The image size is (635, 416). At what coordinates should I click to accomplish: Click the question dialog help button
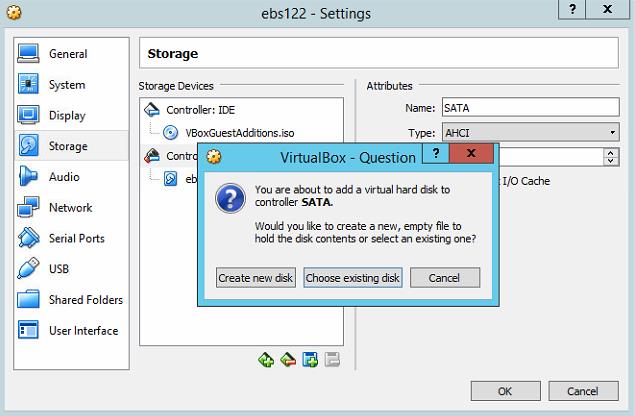click(436, 154)
